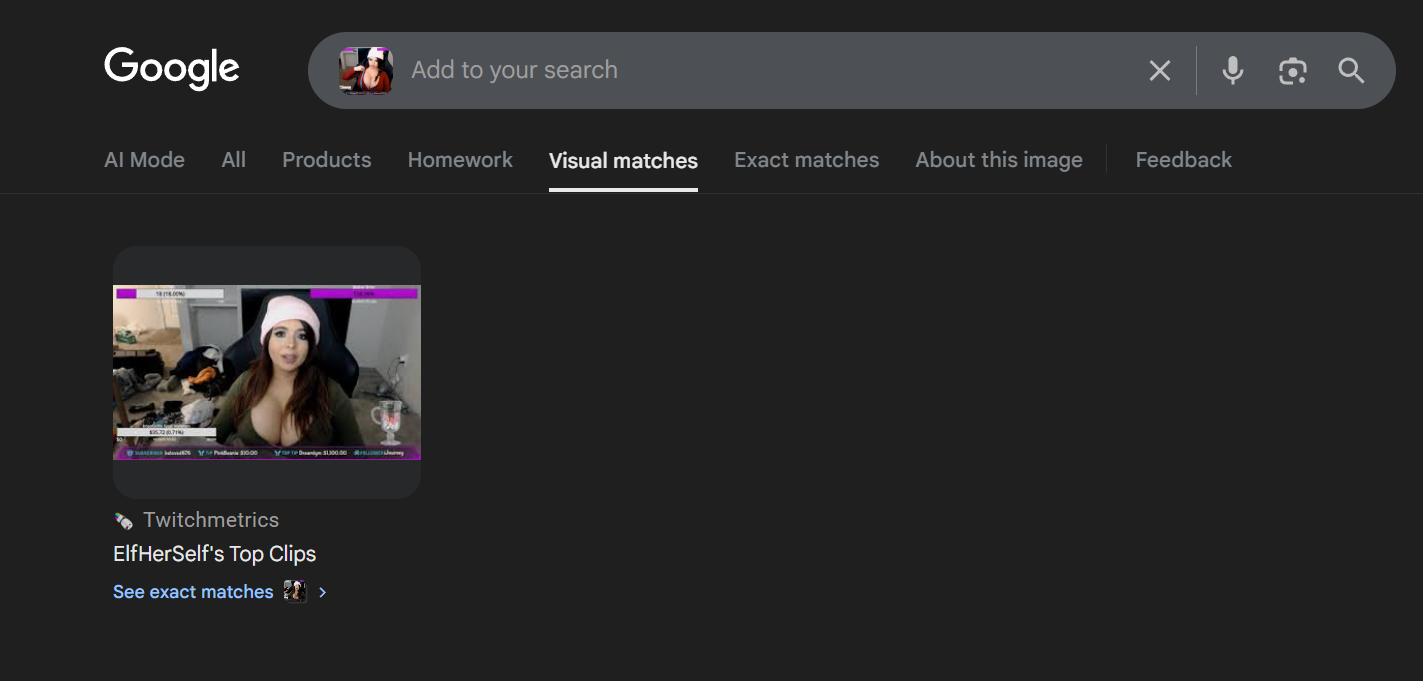The height and width of the screenshot is (681, 1423).
Task: Run search with magnifying glass icon
Action: click(x=1351, y=70)
